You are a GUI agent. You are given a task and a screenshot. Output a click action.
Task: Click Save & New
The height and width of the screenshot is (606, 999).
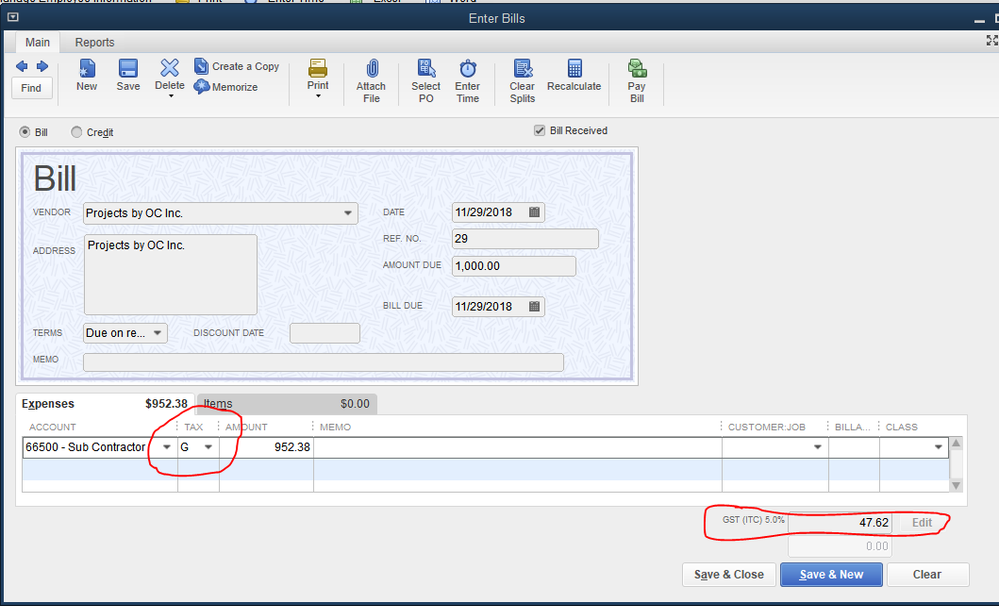831,574
